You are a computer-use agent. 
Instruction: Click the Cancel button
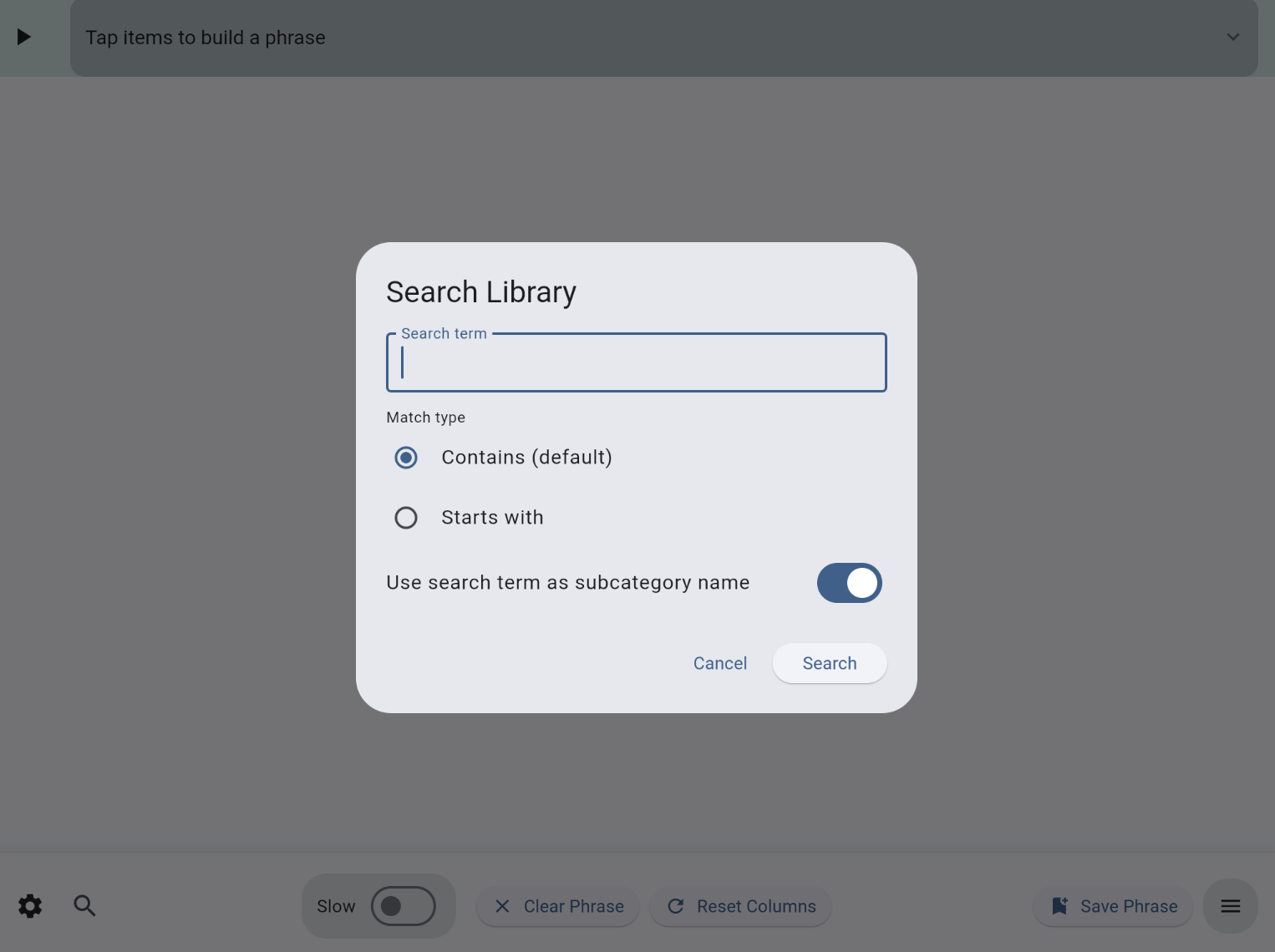click(719, 663)
